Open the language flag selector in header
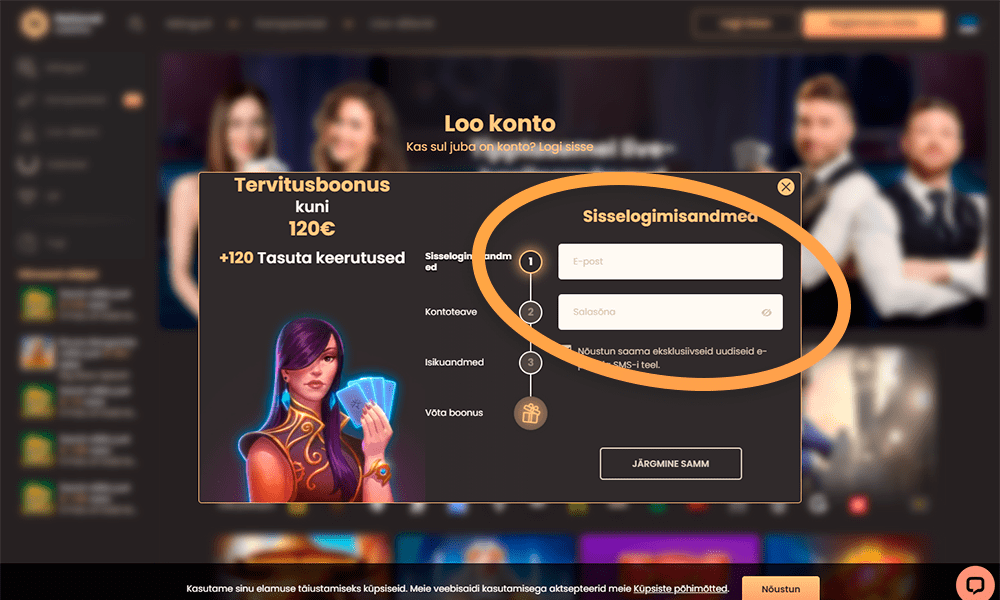Image resolution: width=1000 pixels, height=600 pixels. [969, 24]
